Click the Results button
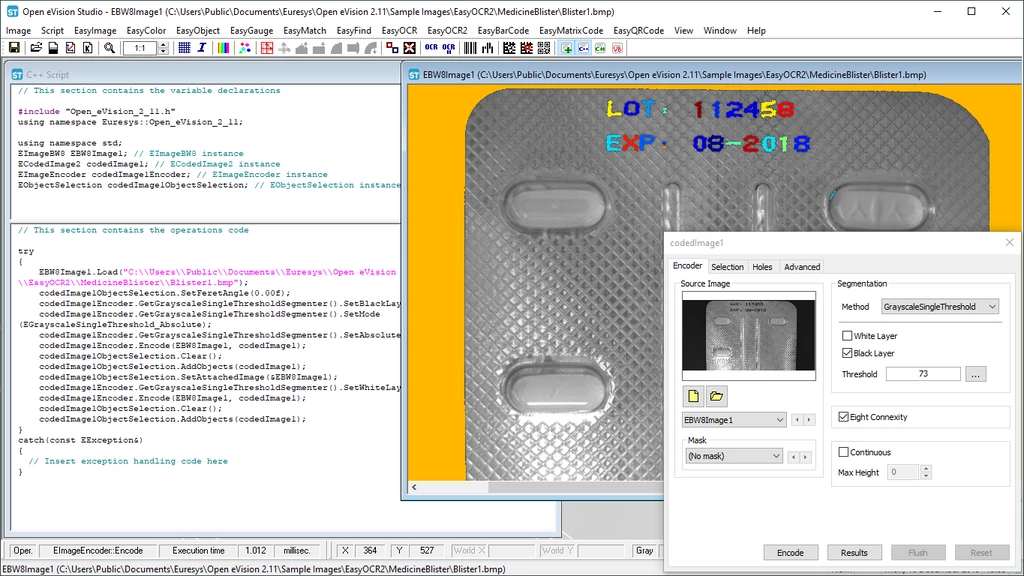1024x576 pixels. click(854, 552)
